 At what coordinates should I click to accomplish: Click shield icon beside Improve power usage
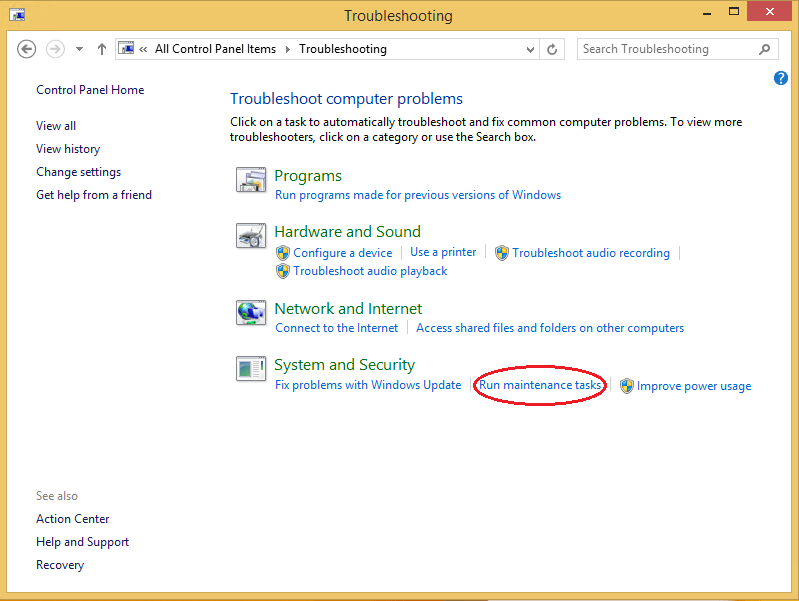(x=627, y=386)
